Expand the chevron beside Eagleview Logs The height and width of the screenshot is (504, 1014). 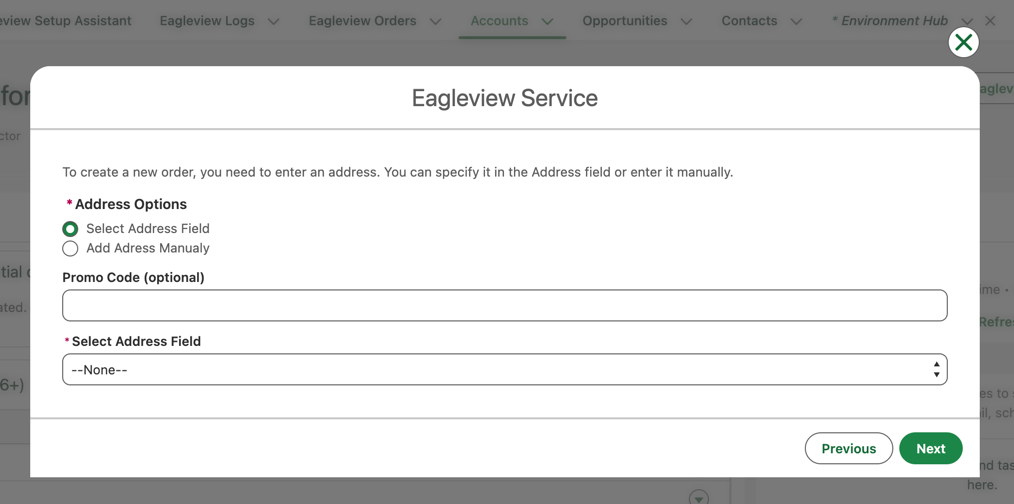pyautogui.click(x=274, y=21)
